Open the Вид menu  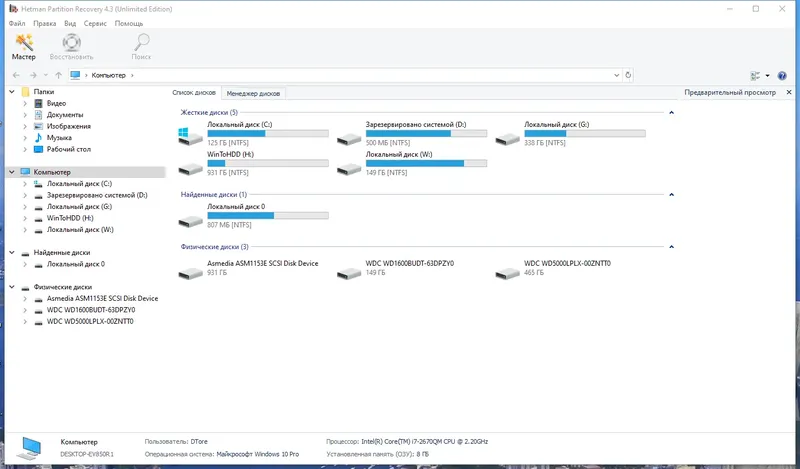click(x=70, y=23)
